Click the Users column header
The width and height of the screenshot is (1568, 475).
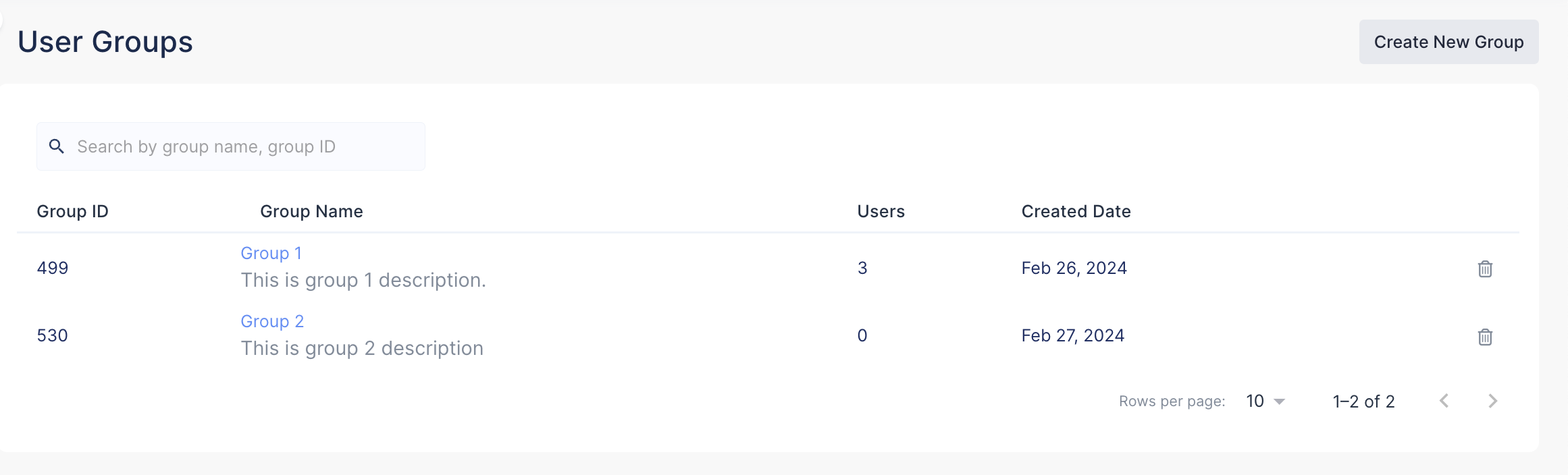pos(881,211)
